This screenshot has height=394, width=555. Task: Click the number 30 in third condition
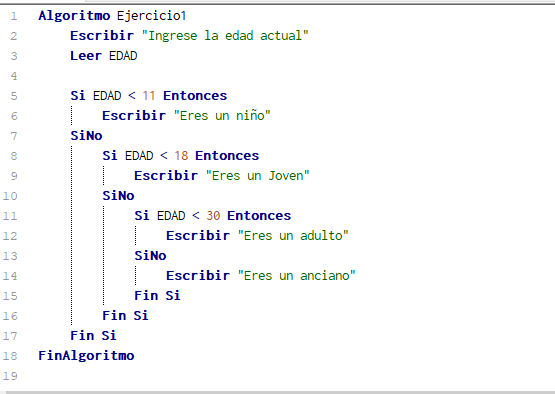pyautogui.click(x=213, y=216)
